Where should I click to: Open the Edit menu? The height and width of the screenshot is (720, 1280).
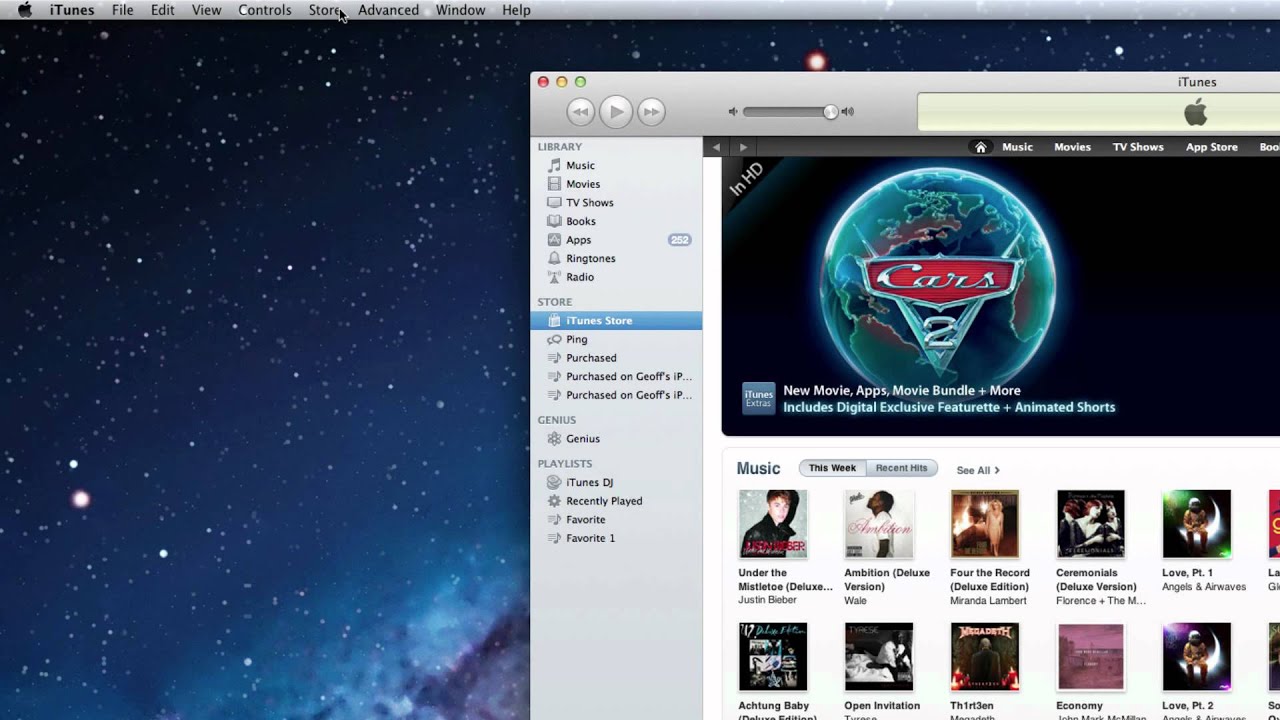pos(163,10)
